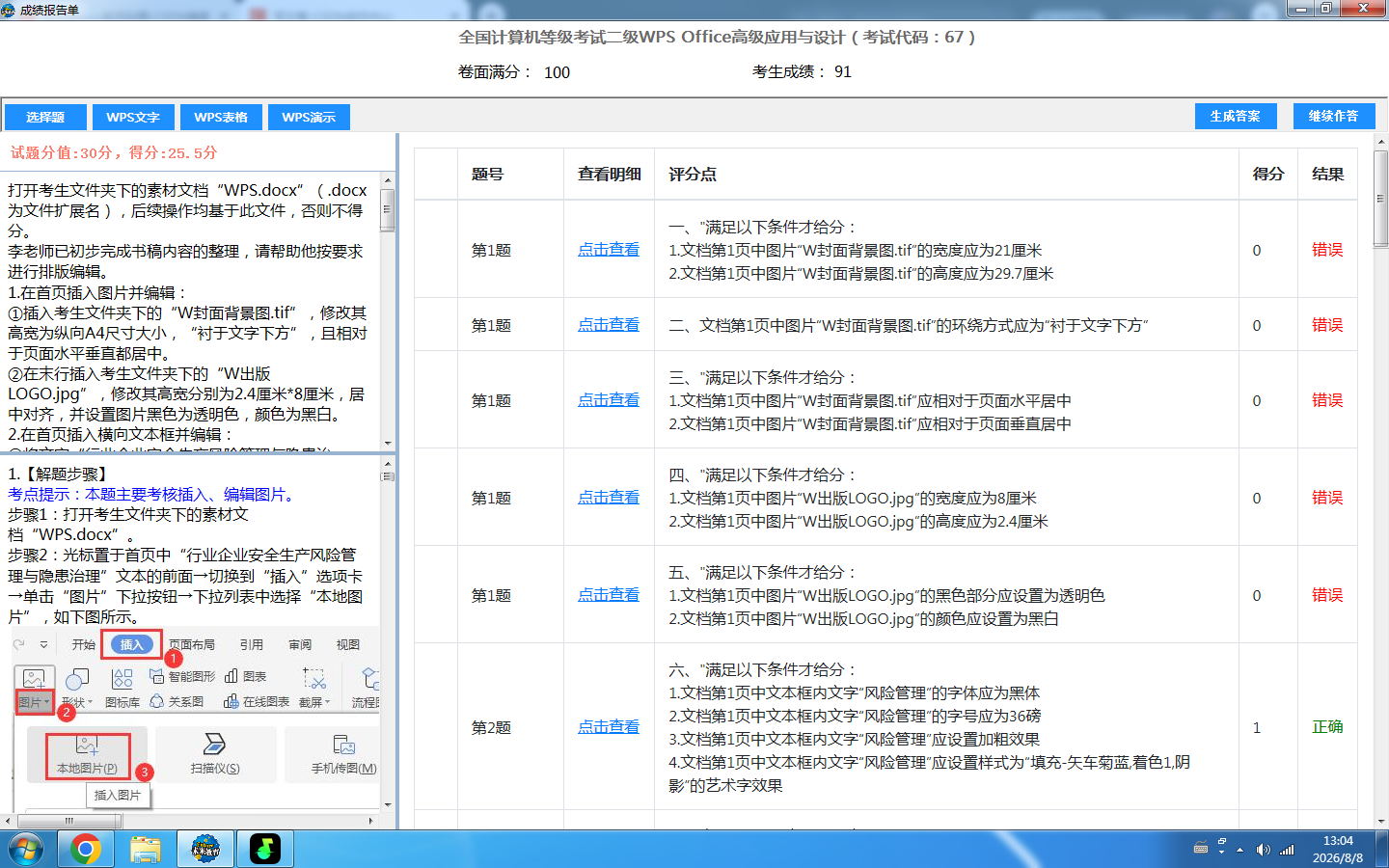The height and width of the screenshot is (868, 1389).
Task: Select the 插入 tab in the tutorial image
Action: (132, 645)
